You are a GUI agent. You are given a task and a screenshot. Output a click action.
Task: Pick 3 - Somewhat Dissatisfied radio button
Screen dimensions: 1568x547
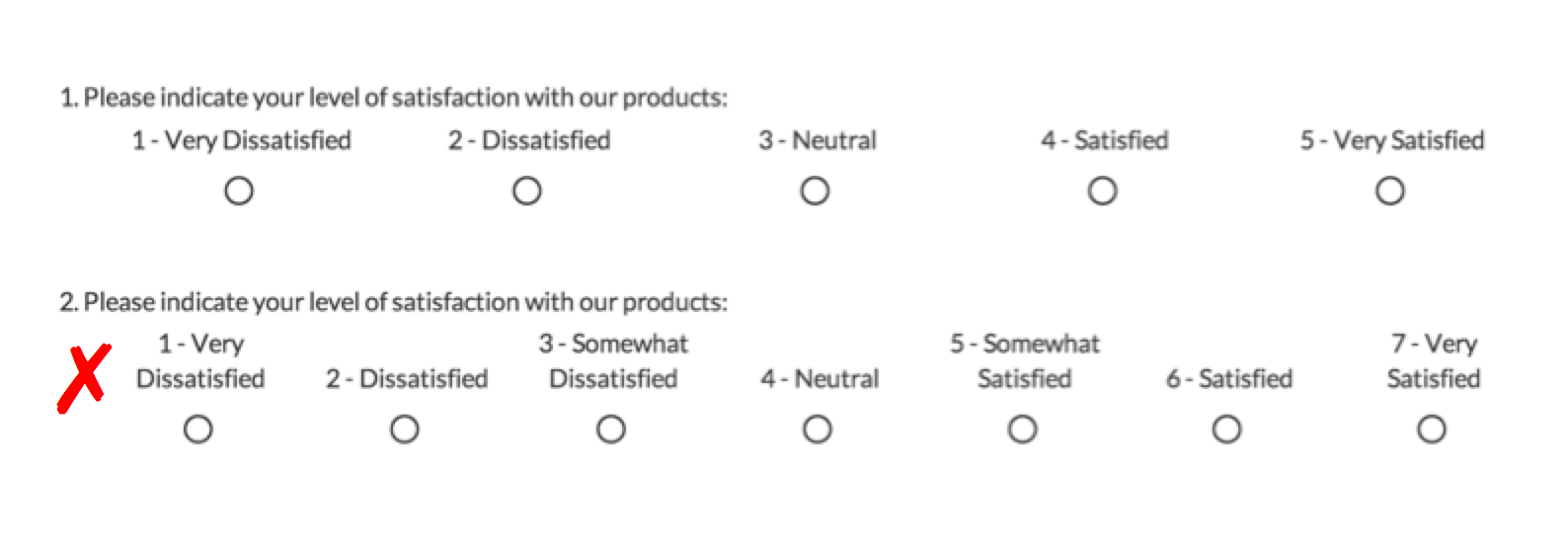click(x=611, y=430)
